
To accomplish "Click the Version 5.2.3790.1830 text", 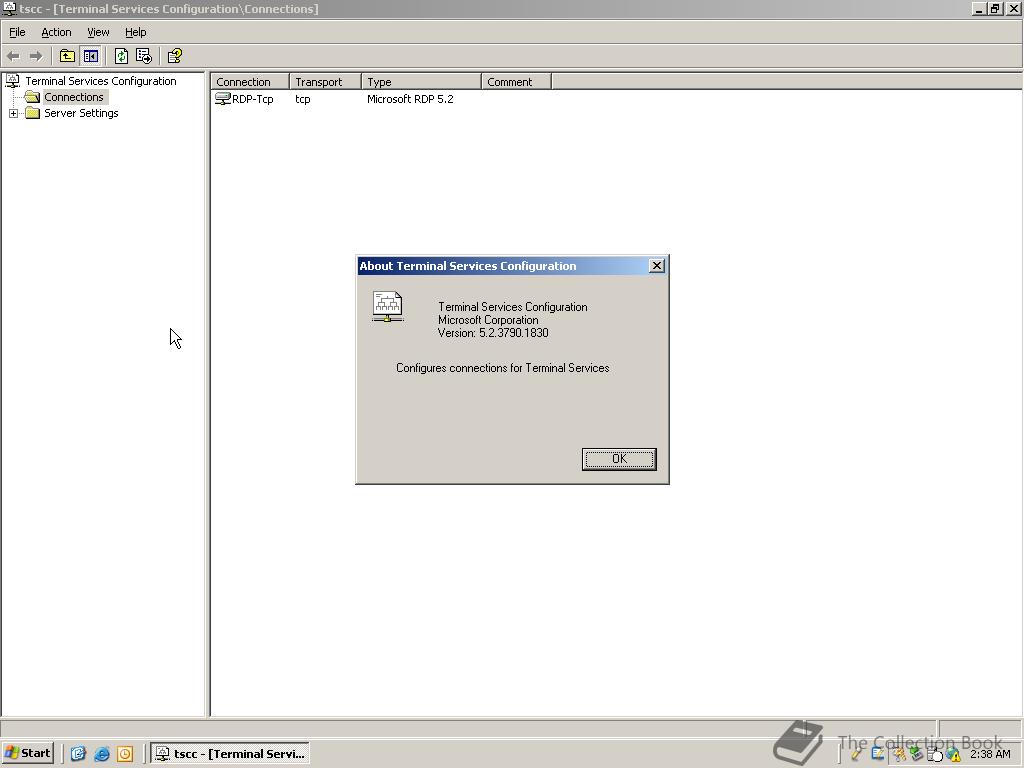I will click(493, 333).
